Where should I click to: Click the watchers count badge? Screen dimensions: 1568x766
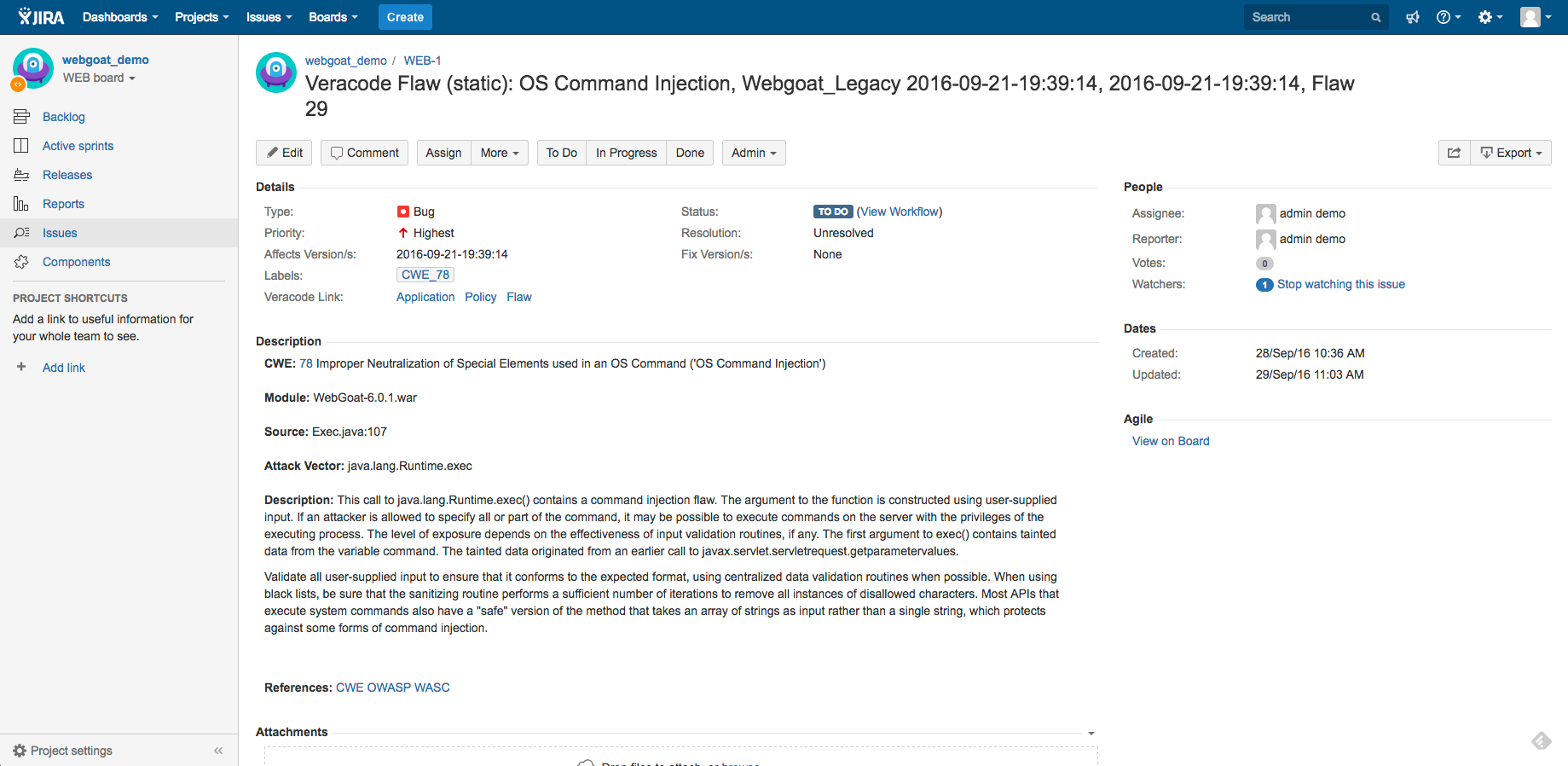pos(1264,285)
